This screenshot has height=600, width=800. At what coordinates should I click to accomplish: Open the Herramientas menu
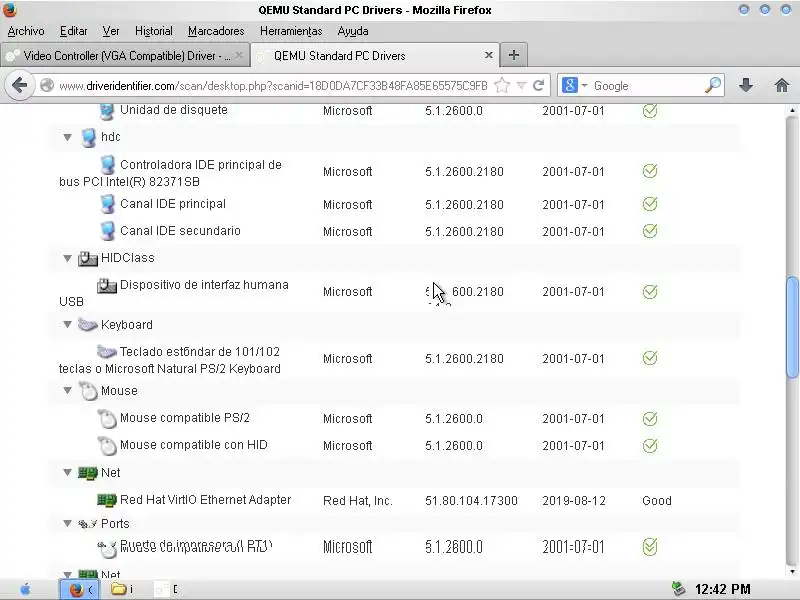click(x=291, y=31)
